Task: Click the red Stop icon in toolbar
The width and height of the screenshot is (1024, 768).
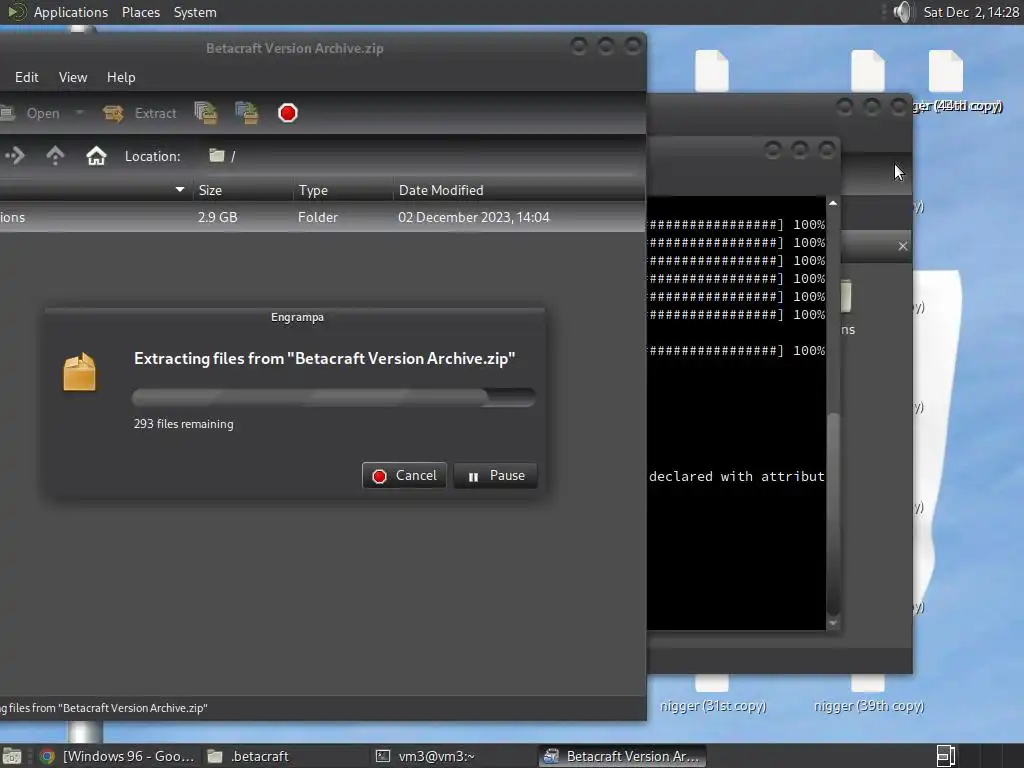Action: pyautogui.click(x=287, y=113)
